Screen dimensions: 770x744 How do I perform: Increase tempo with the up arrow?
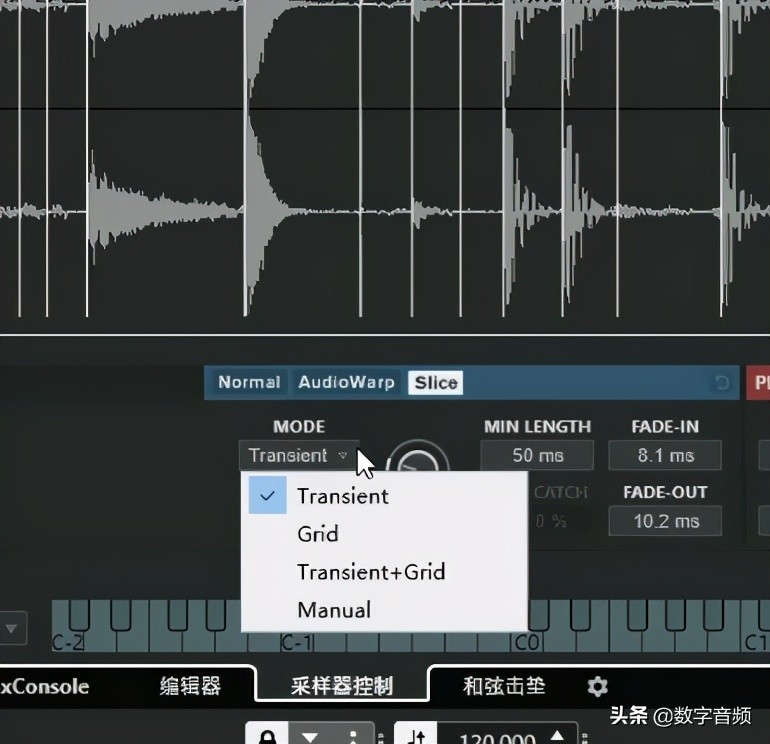pyautogui.click(x=558, y=734)
